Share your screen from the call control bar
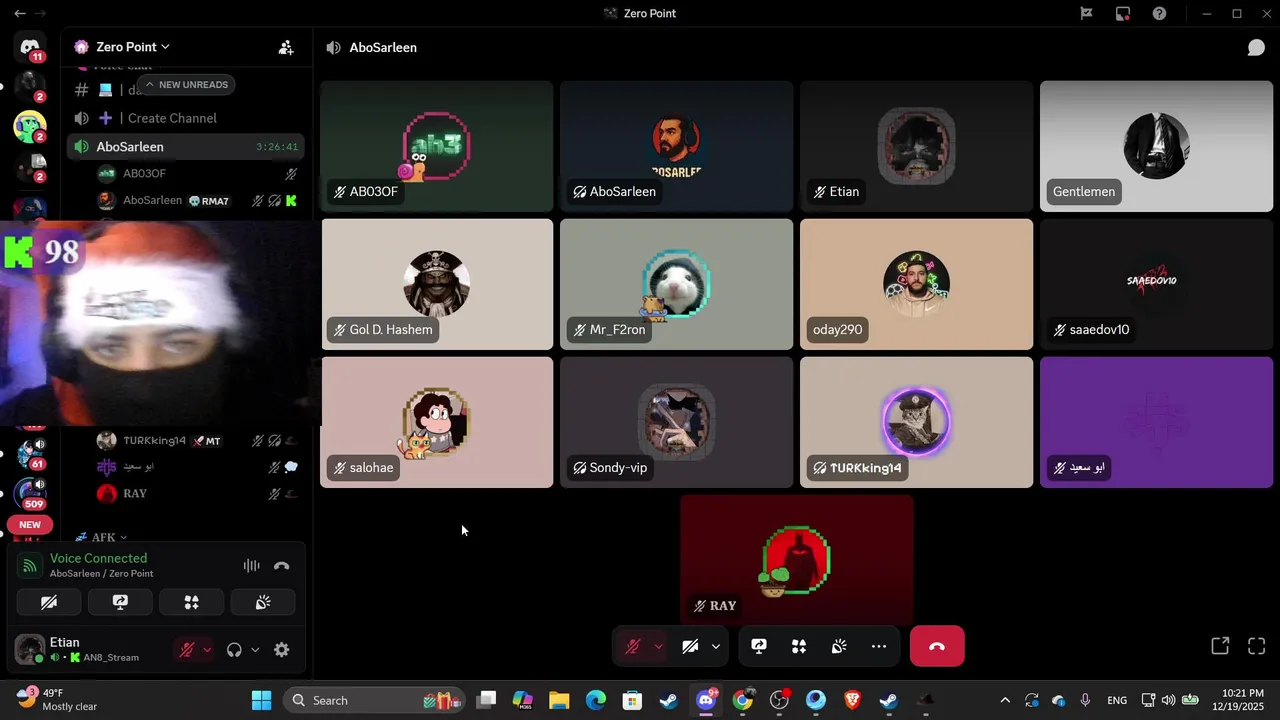The width and height of the screenshot is (1280, 720). pyautogui.click(x=759, y=647)
